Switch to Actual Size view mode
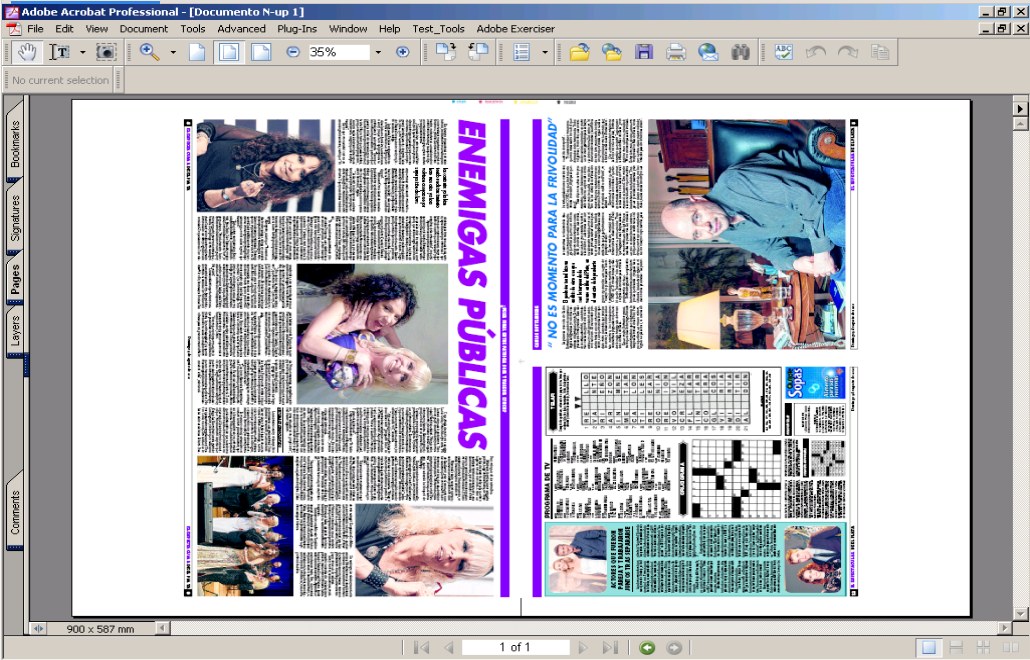This screenshot has height=660, width=1030. tap(198, 53)
